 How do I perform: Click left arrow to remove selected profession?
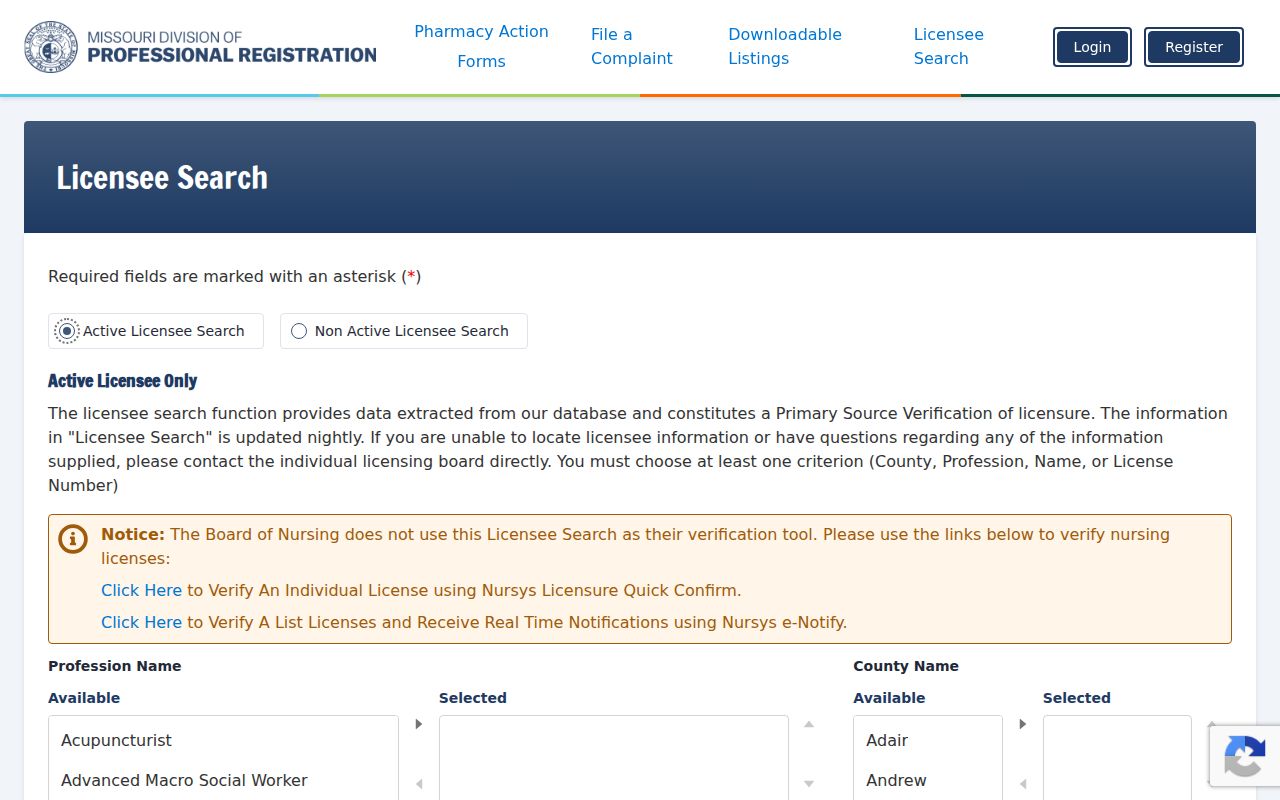[419, 784]
